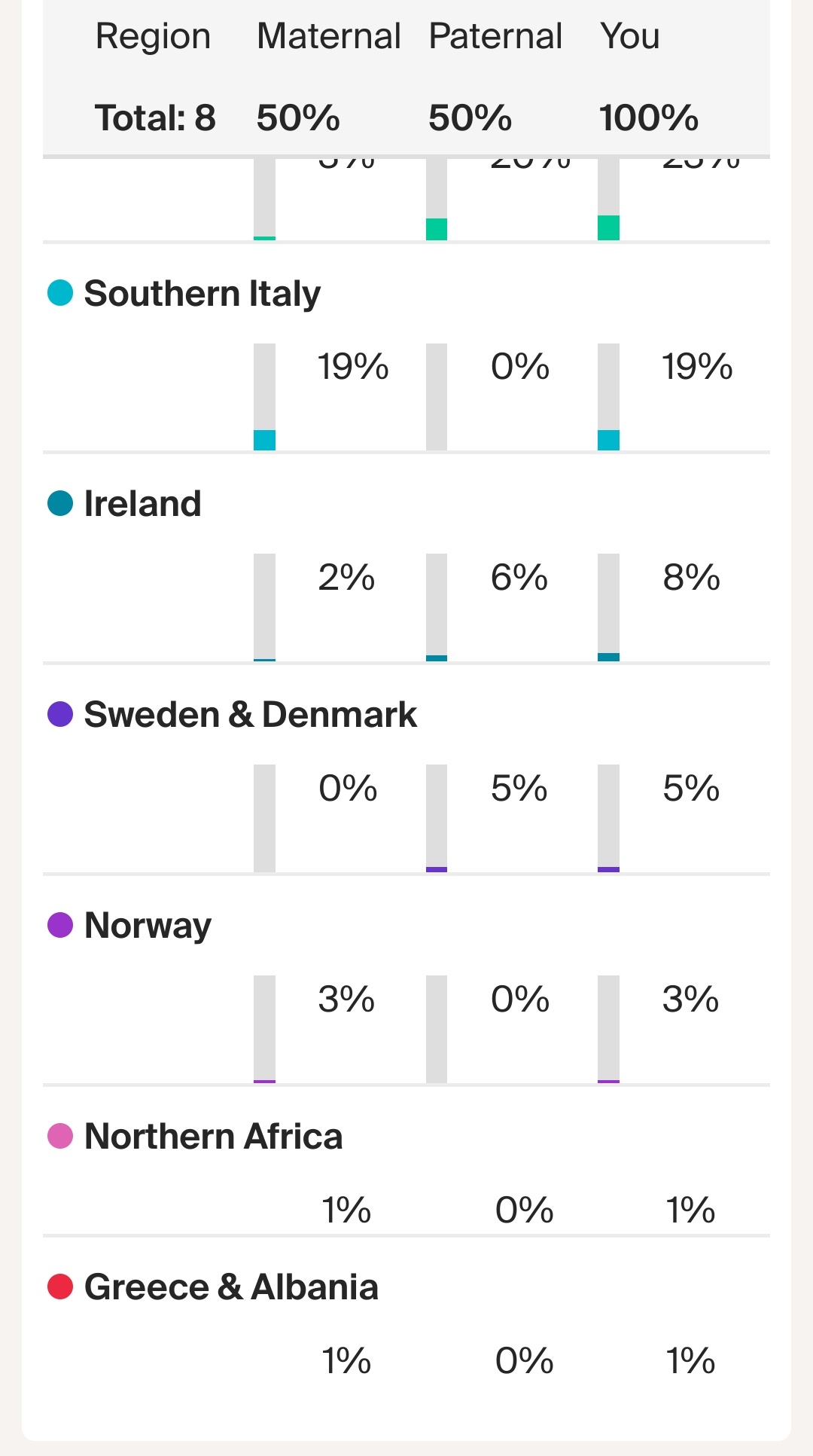
Task: Click Southern Italy's maternal 19% bar
Action: (x=264, y=397)
